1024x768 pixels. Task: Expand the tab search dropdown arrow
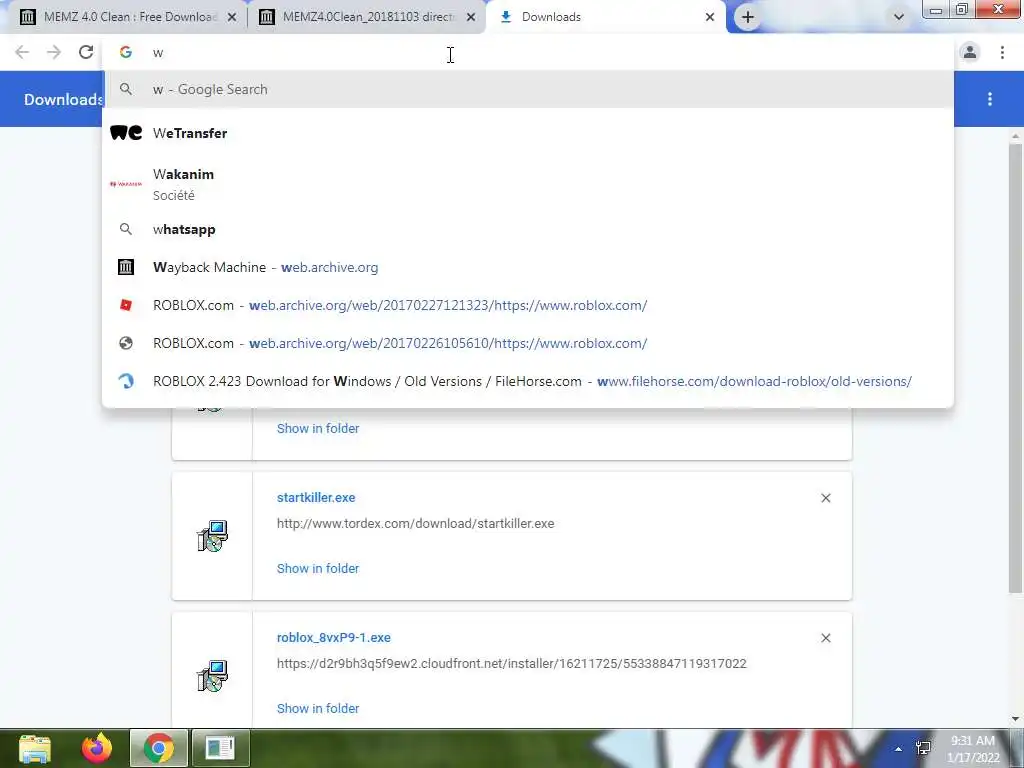pyautogui.click(x=899, y=17)
